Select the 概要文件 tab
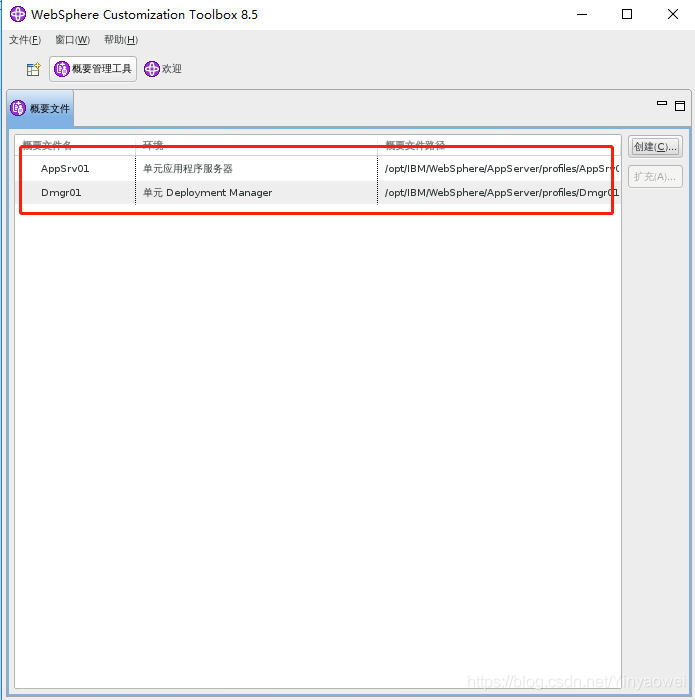 [x=40, y=108]
